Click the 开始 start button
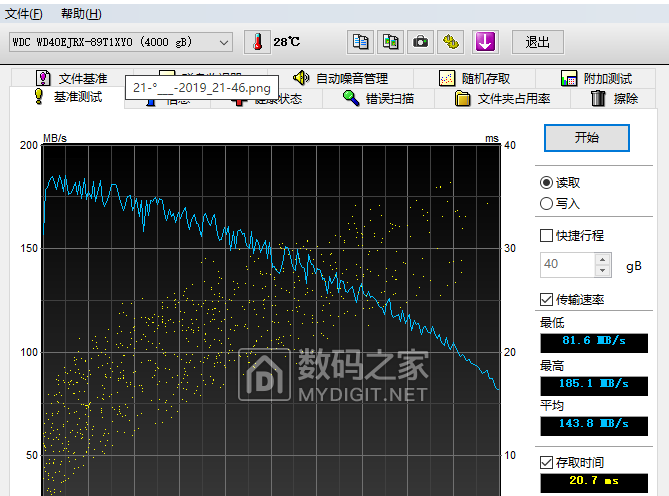 [587, 138]
